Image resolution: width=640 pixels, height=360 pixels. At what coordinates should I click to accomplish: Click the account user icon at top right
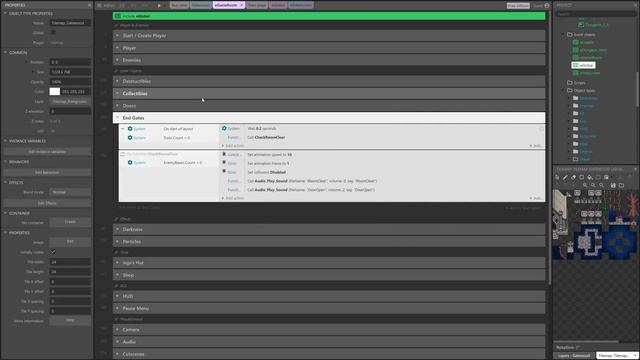(547, 5)
